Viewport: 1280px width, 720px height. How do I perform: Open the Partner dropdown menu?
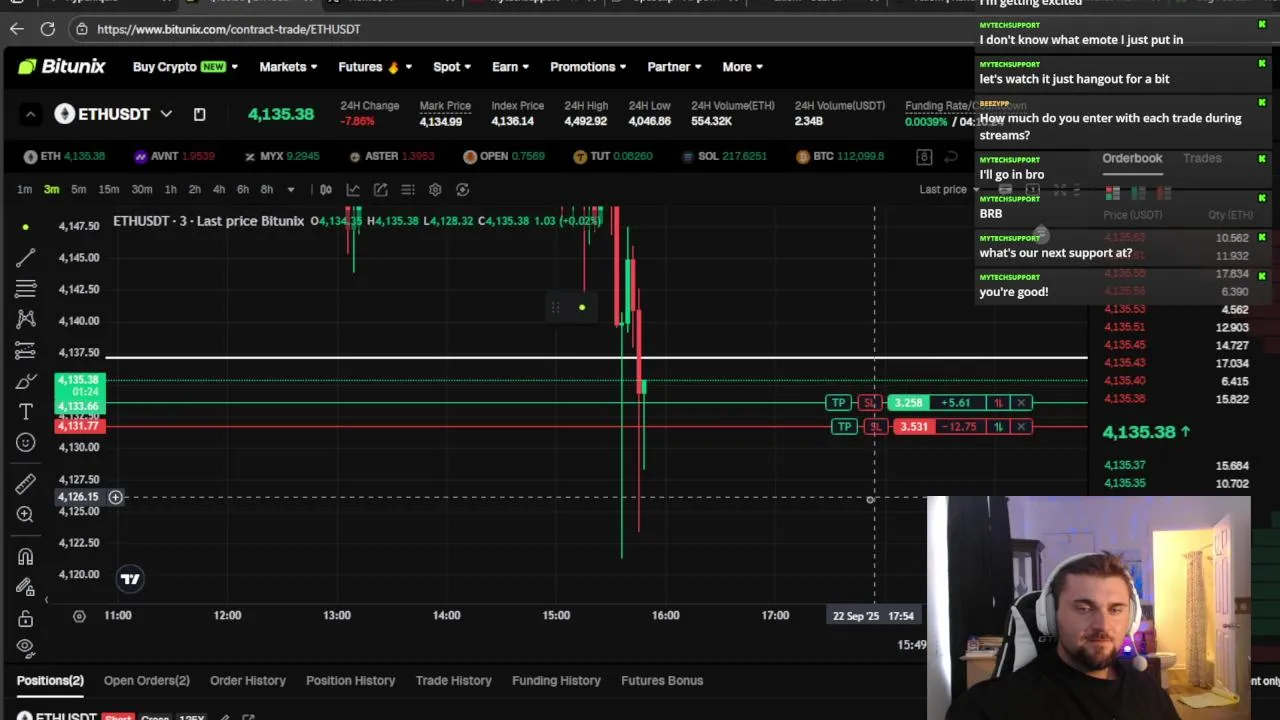(x=674, y=67)
